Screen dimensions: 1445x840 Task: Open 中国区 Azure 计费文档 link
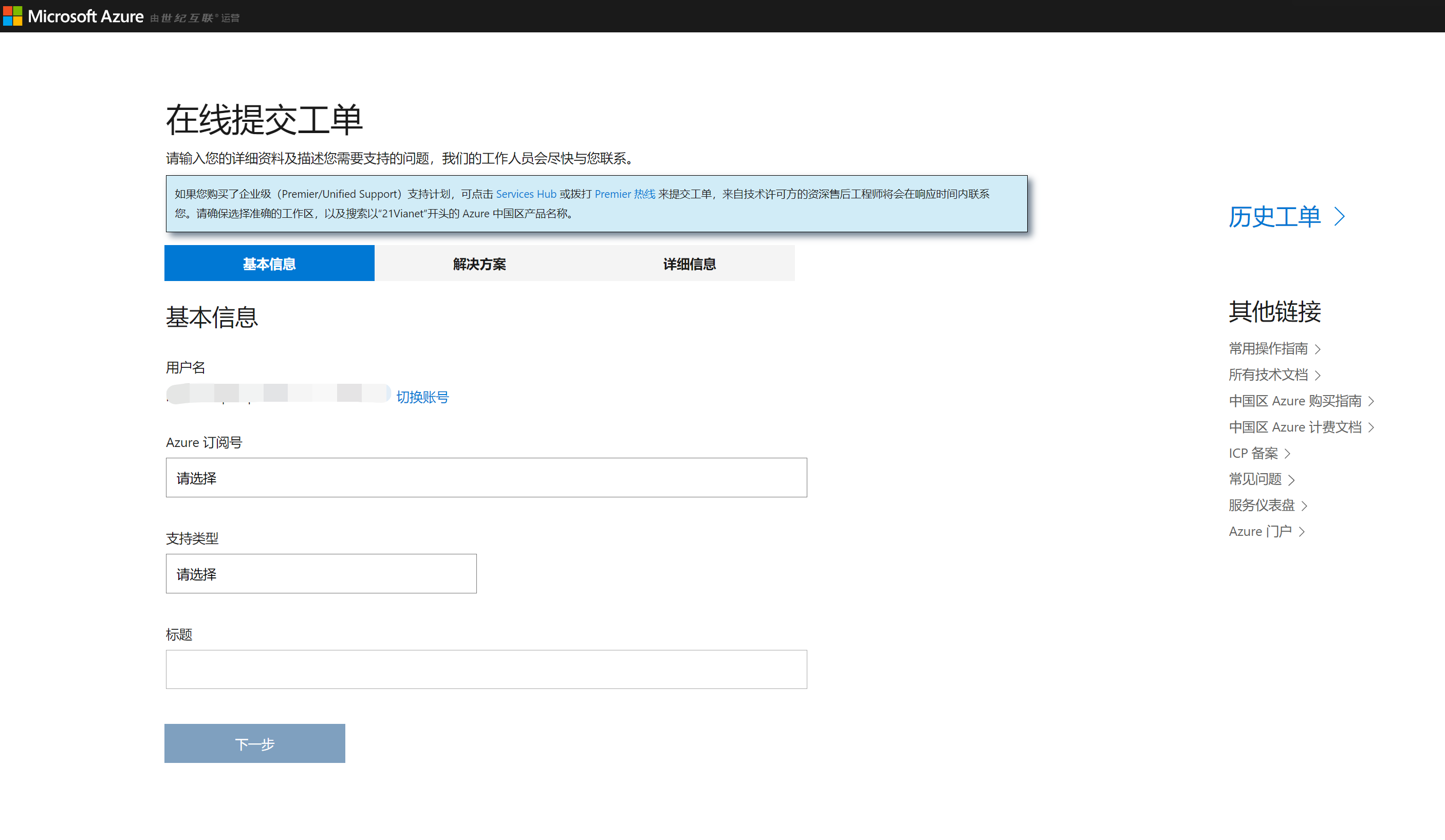point(1295,427)
